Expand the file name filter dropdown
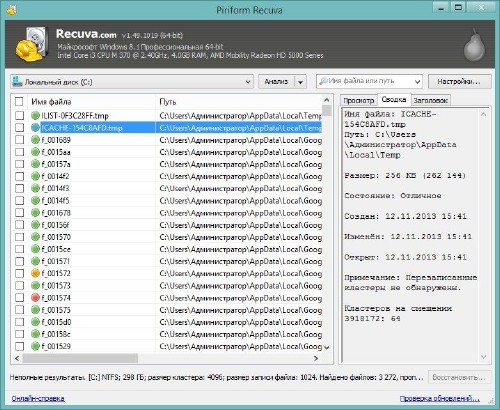This screenshot has width=500, height=410. point(417,82)
